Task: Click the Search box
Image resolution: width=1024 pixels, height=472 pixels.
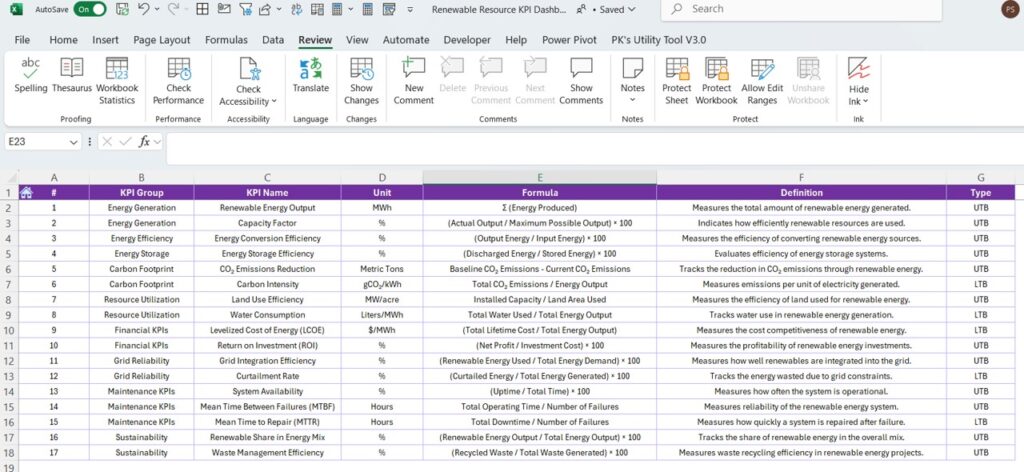Action: click(801, 9)
